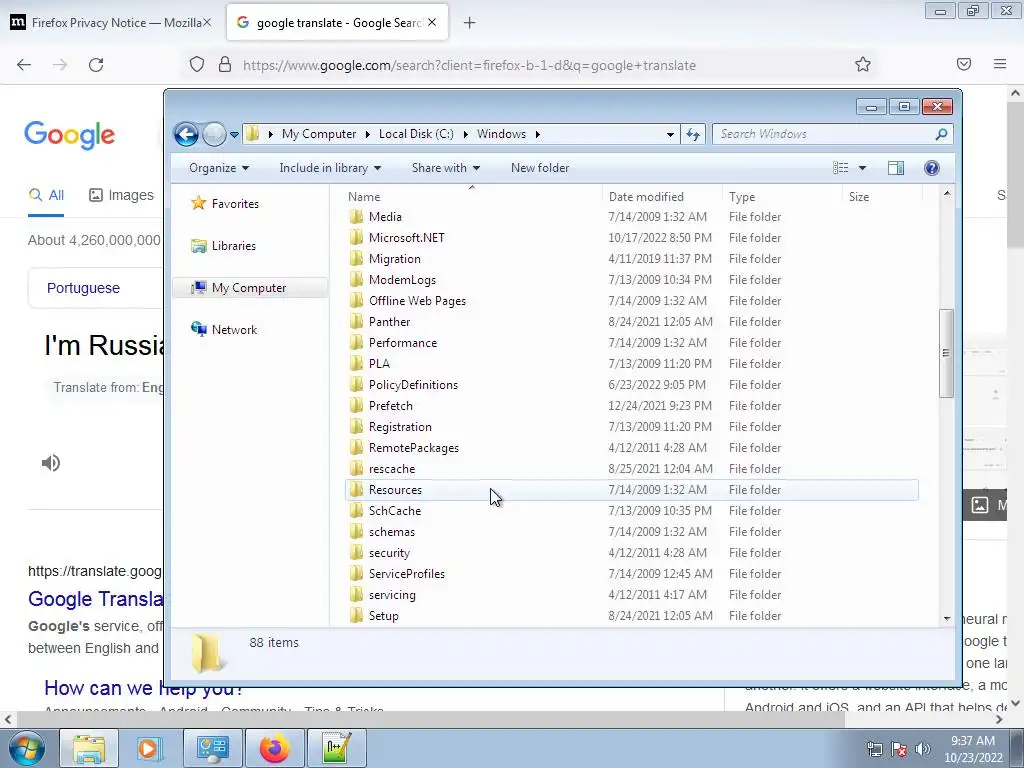Open the Include in library menu
This screenshot has width=1024, height=768.
point(330,168)
